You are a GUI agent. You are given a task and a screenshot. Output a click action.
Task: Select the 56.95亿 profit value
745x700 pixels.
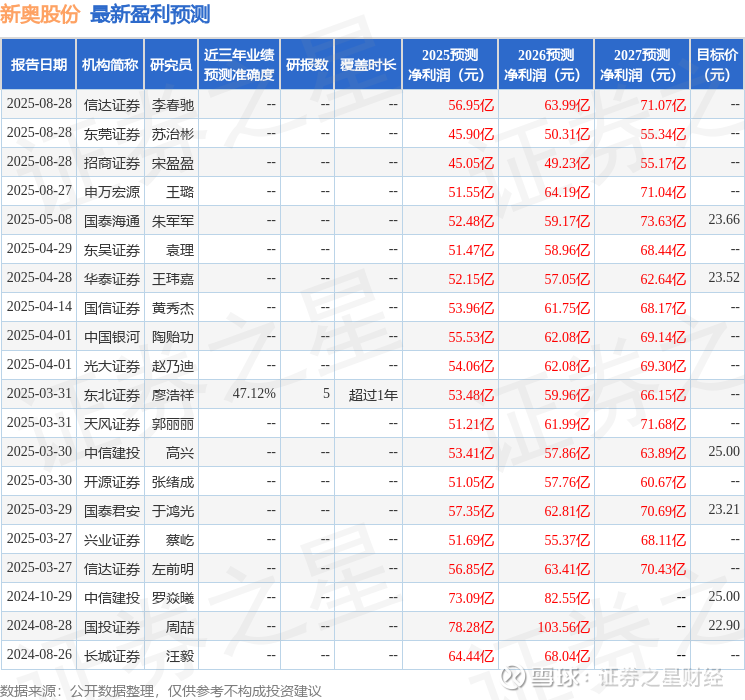(x=471, y=105)
